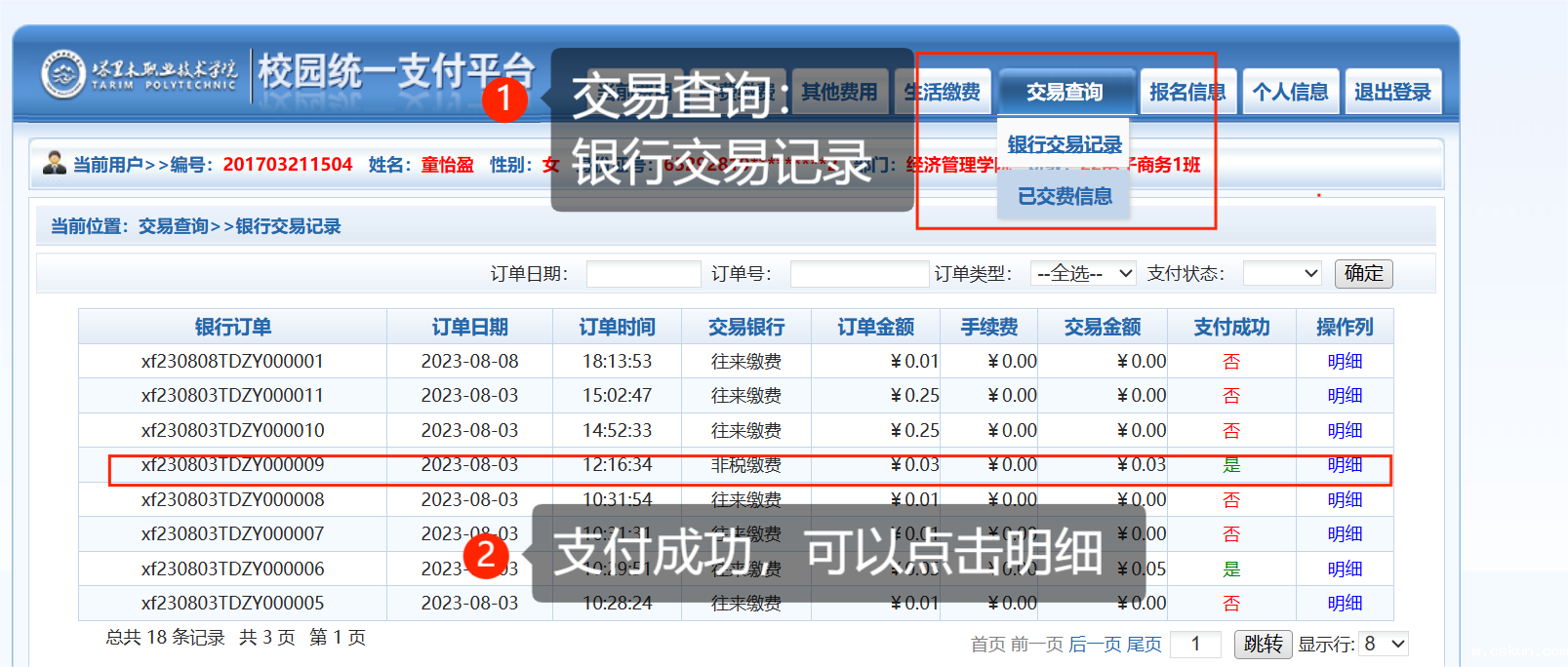Screen dimensions: 1568x667
Task: Click the 订单时间 column header
Action: click(618, 327)
